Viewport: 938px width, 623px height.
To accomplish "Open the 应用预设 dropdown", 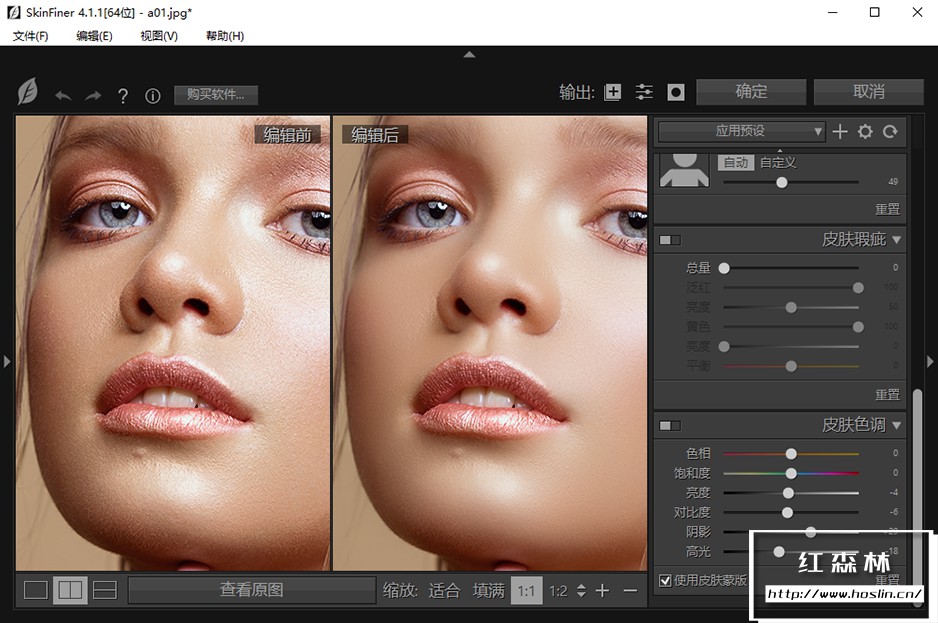I will click(x=741, y=131).
